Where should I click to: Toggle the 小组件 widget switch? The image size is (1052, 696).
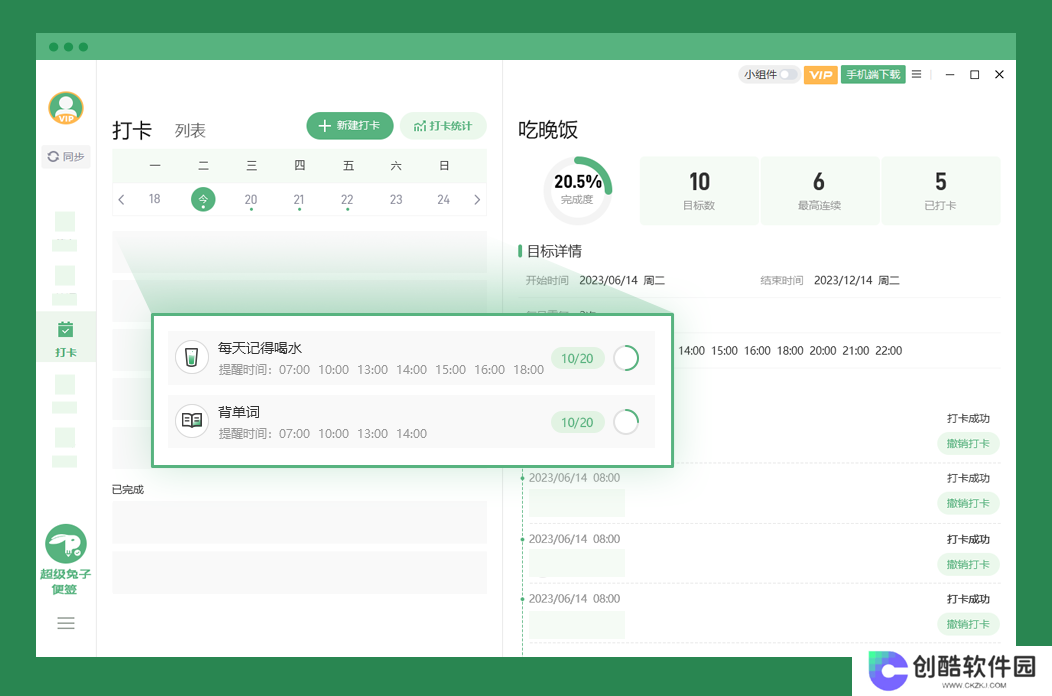(x=788, y=74)
